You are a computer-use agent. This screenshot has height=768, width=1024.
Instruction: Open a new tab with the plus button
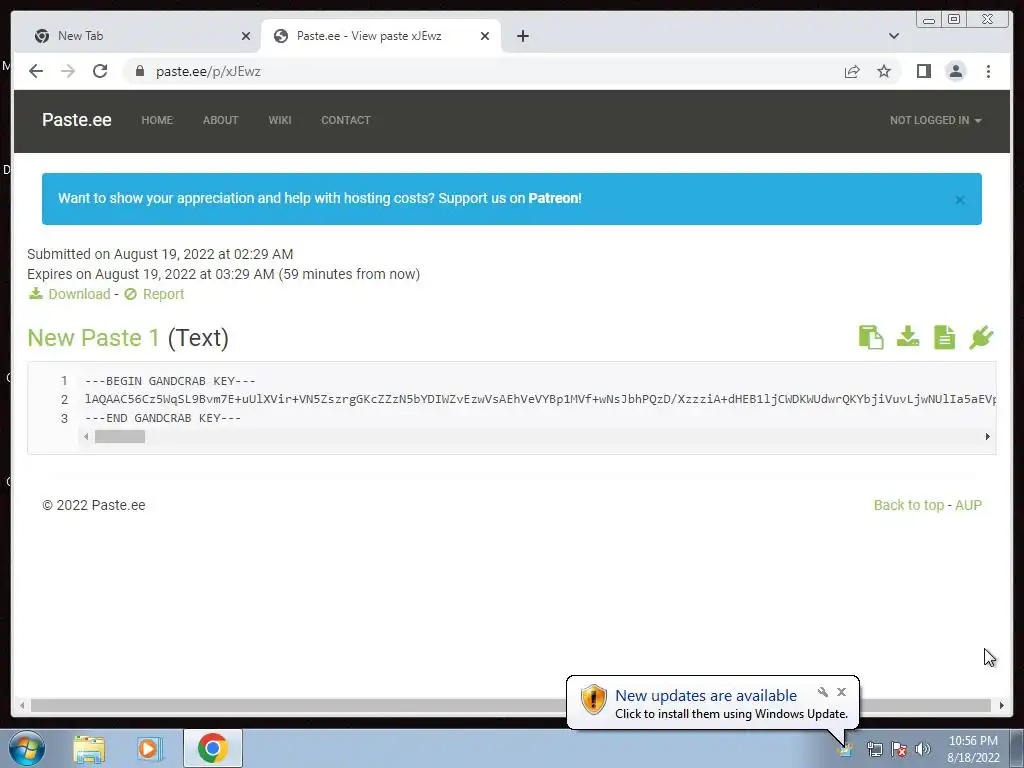click(x=522, y=36)
